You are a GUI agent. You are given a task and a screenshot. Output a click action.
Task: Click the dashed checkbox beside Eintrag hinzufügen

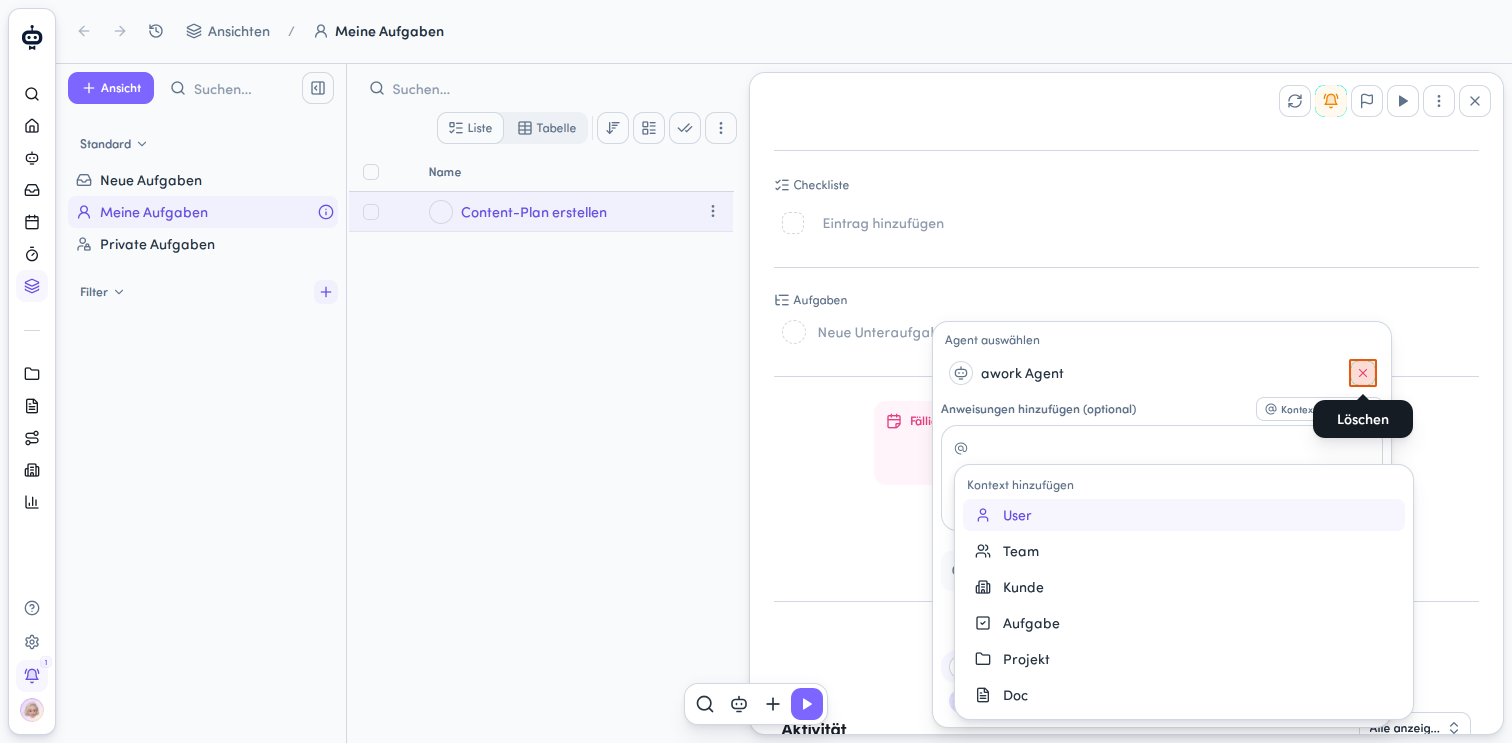coord(793,223)
